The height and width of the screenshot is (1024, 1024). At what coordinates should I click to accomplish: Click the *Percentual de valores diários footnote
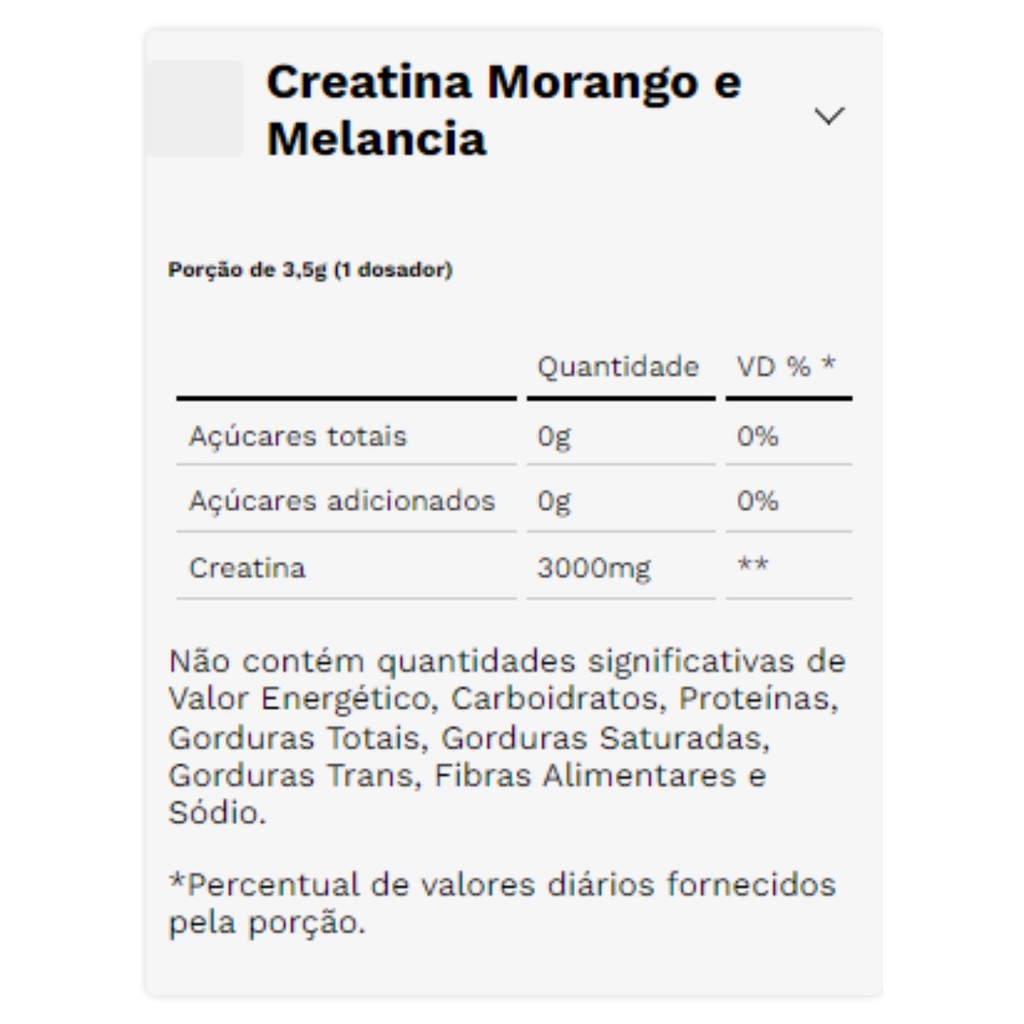501,885
